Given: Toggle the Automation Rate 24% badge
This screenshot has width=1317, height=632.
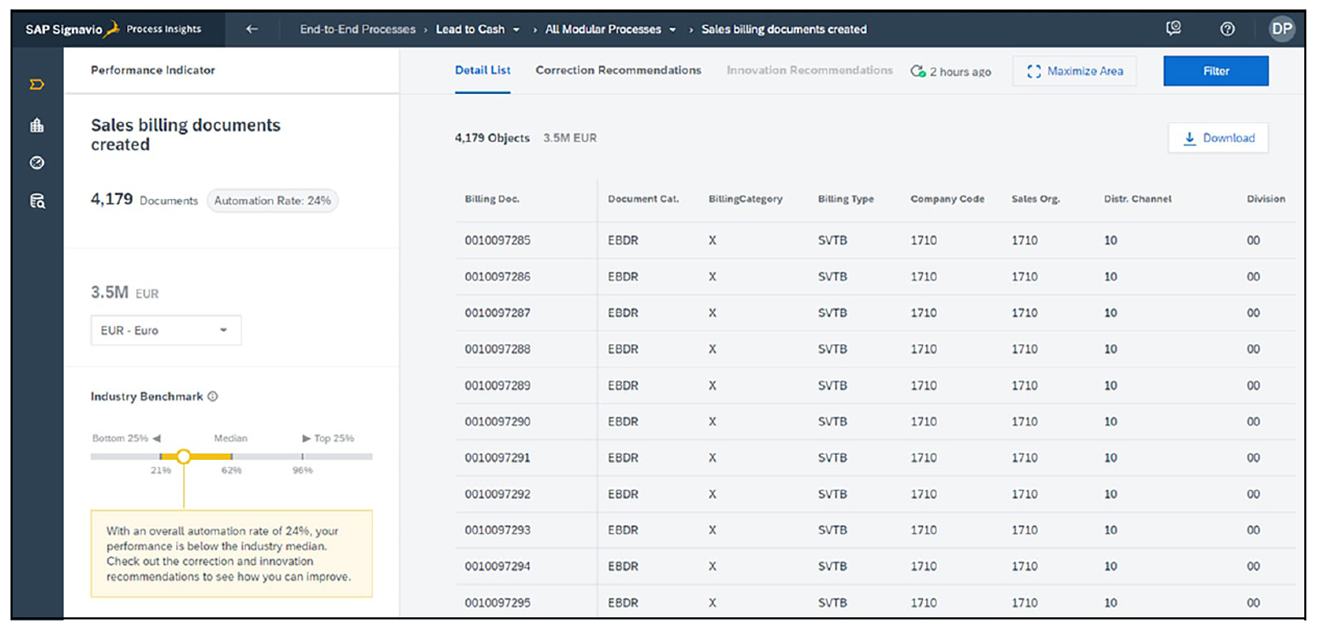Looking at the screenshot, I should coord(273,200).
